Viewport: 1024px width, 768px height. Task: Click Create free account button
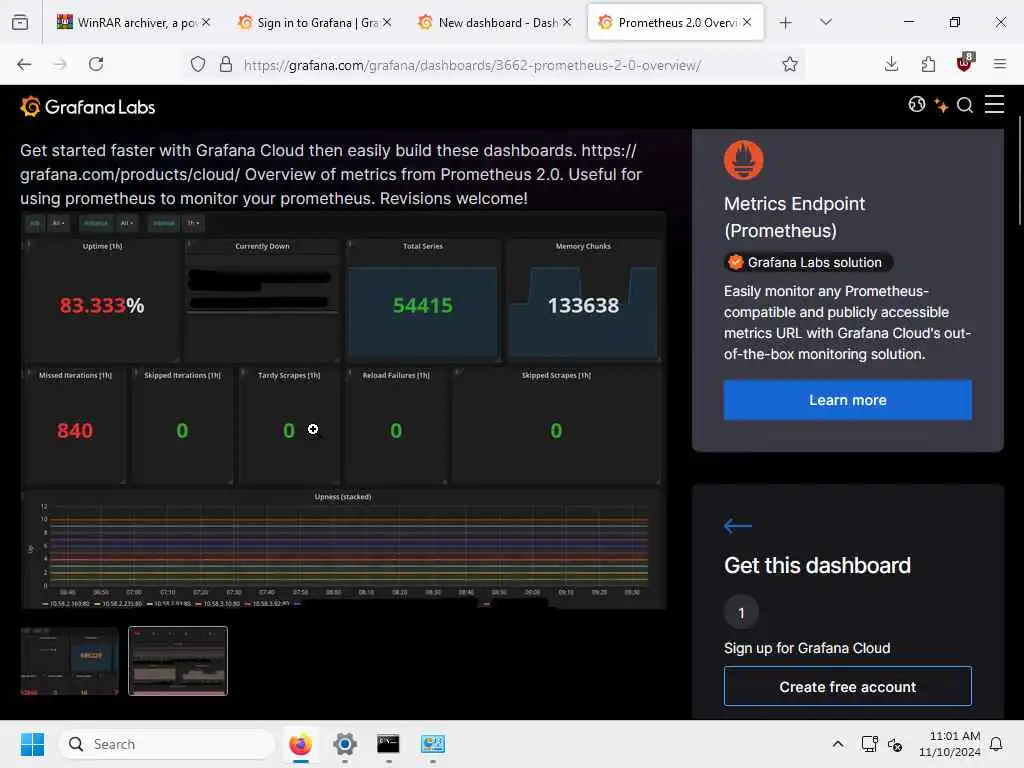pyautogui.click(x=847, y=686)
